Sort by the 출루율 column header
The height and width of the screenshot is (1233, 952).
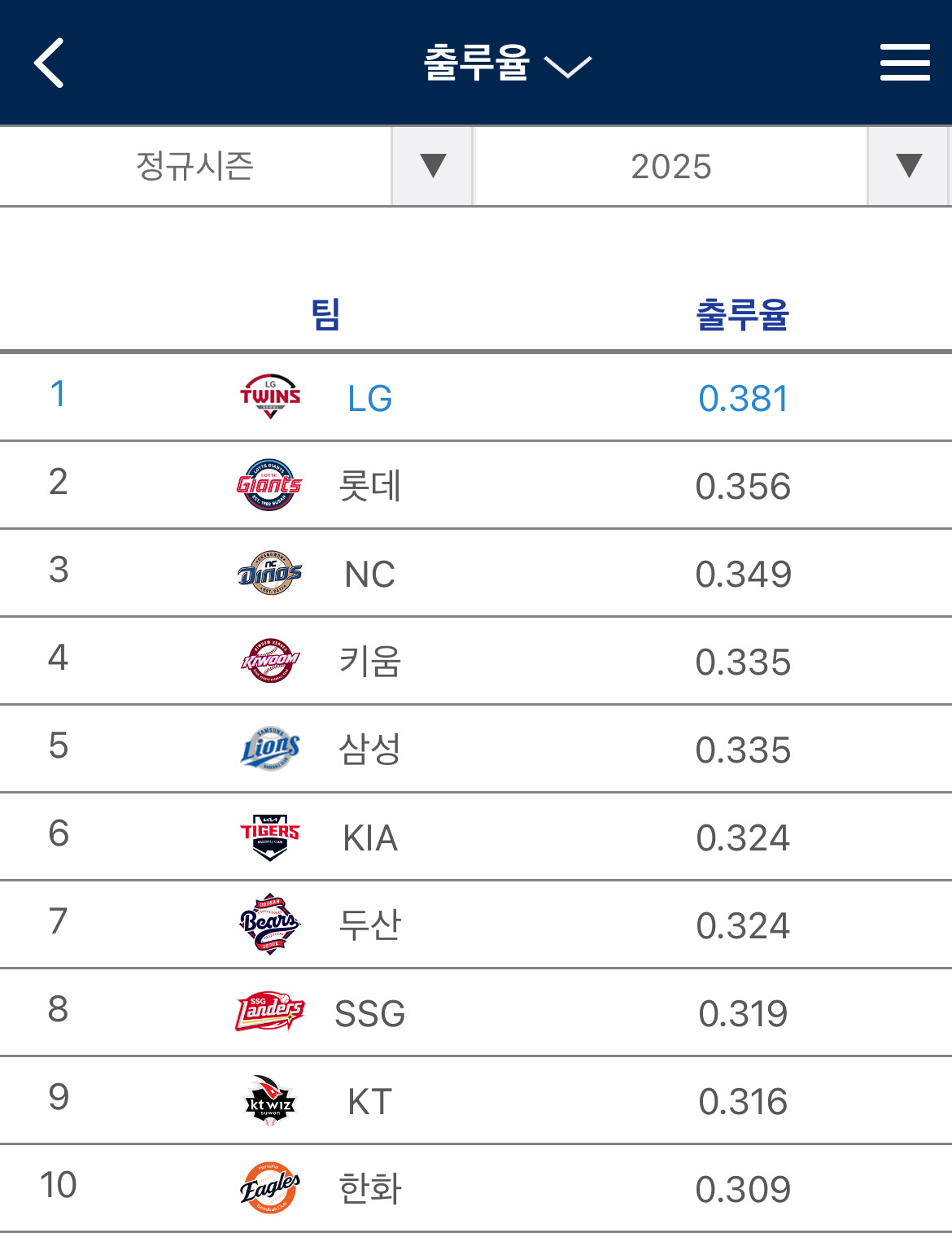pyautogui.click(x=742, y=314)
